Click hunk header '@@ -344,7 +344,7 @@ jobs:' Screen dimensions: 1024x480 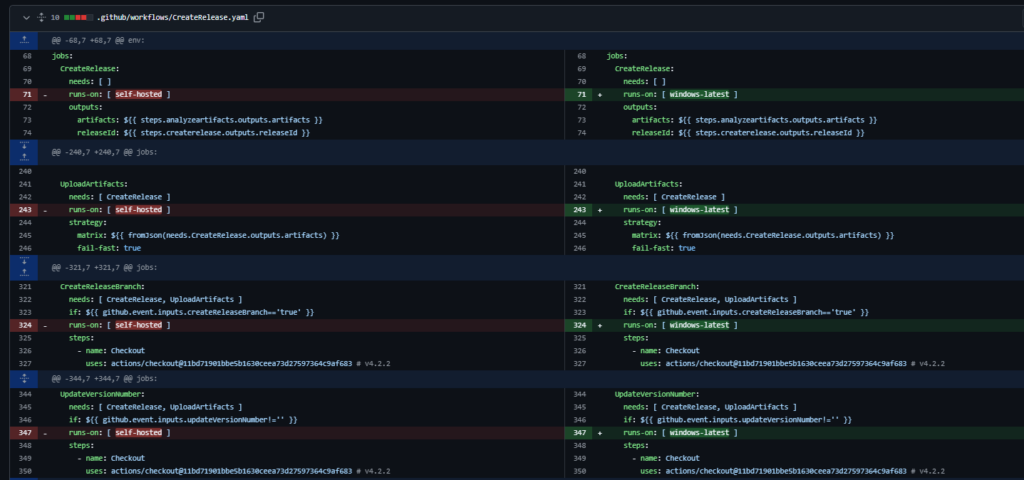(x=104, y=379)
